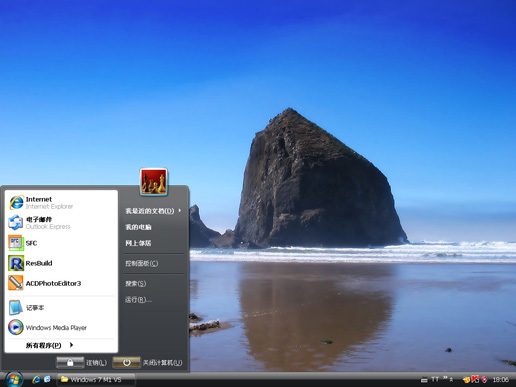Click the 注销(L) log off lock button

(70, 363)
